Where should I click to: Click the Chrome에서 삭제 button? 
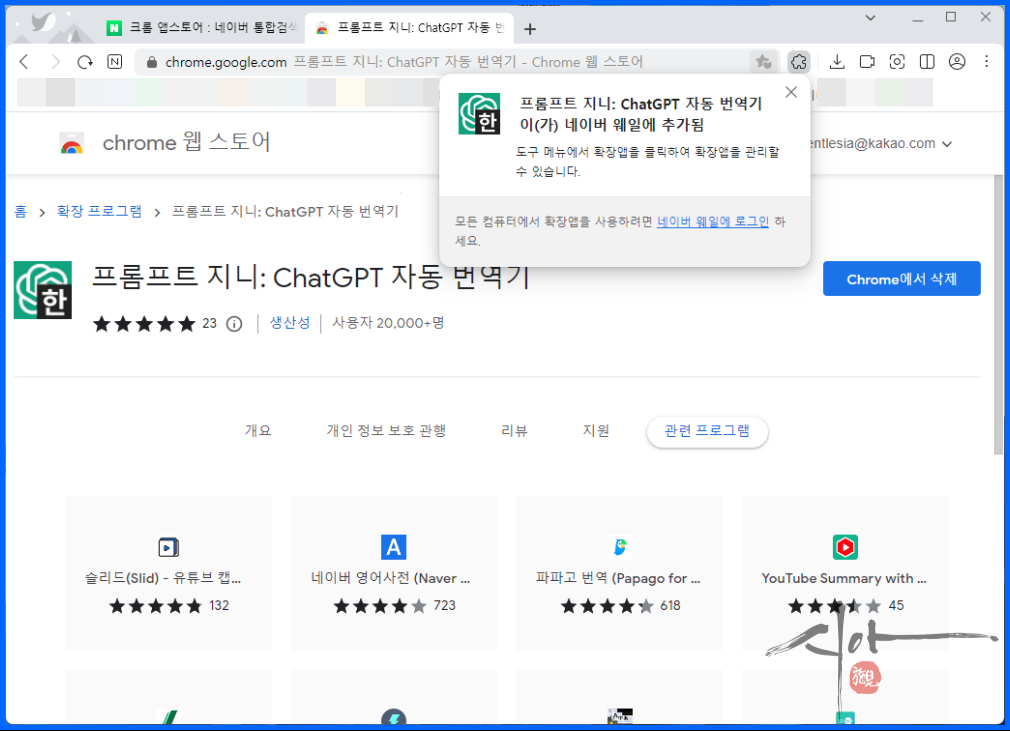click(901, 279)
